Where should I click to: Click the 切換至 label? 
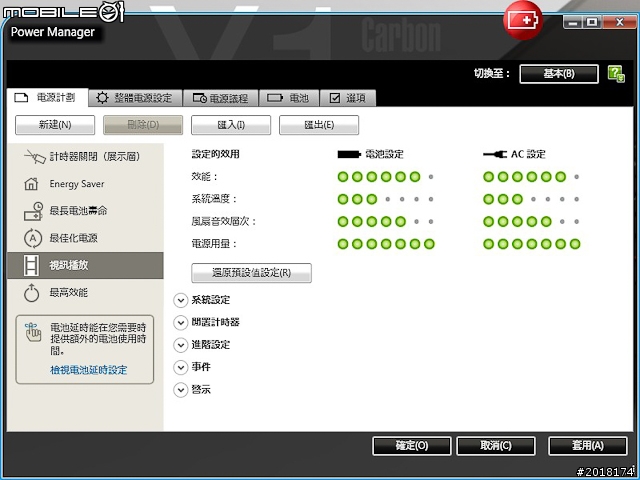491,73
